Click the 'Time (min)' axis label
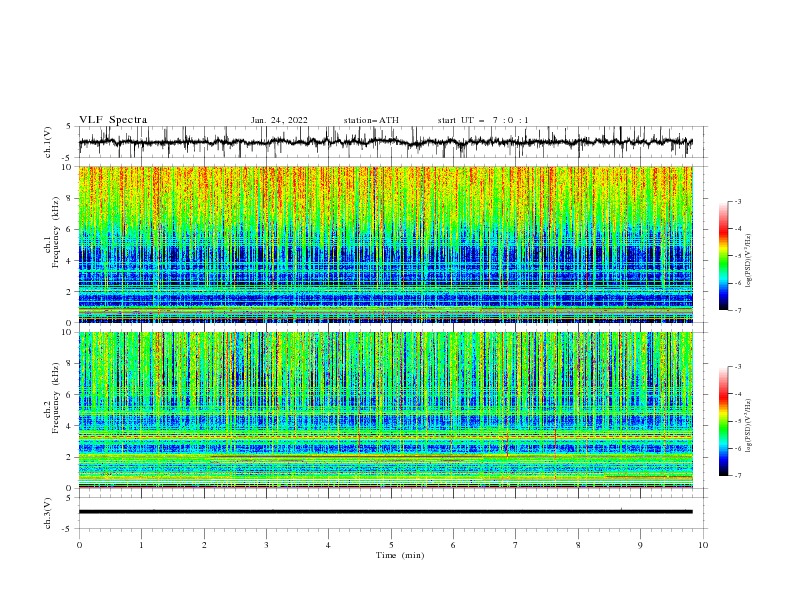Image resolution: width=792 pixels, height=612 pixels. coord(400,555)
